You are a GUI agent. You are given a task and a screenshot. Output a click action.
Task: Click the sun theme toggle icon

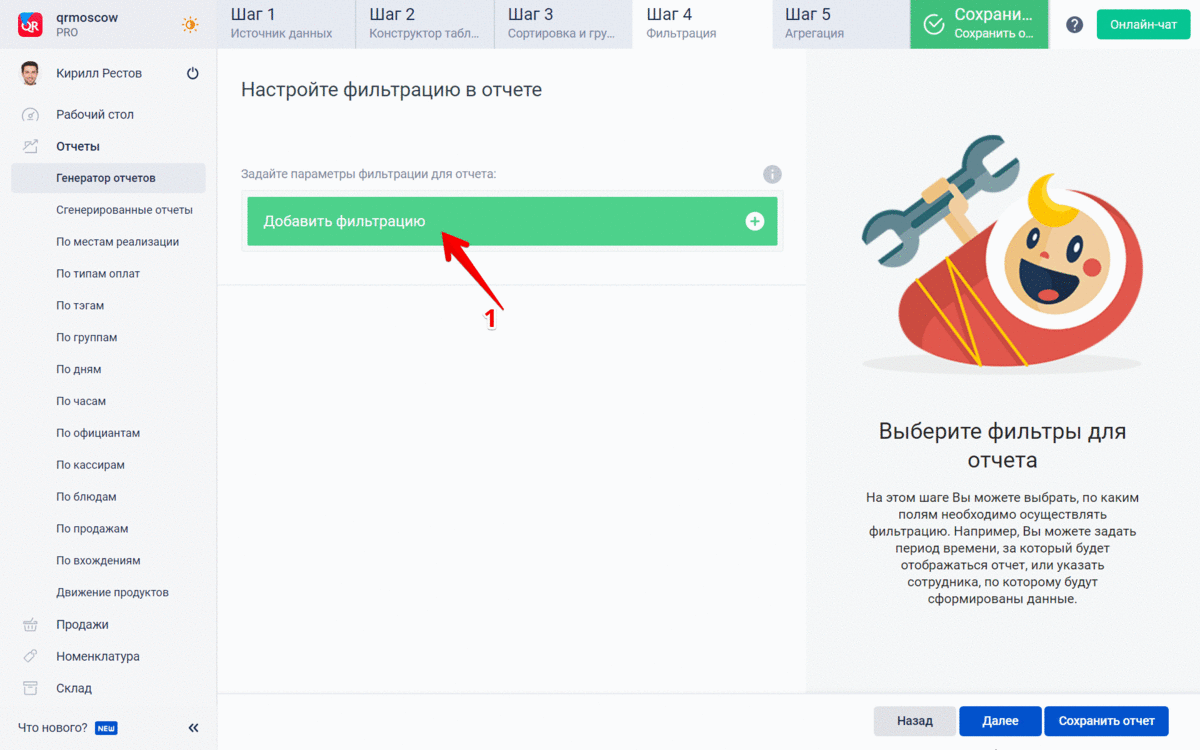coord(190,24)
